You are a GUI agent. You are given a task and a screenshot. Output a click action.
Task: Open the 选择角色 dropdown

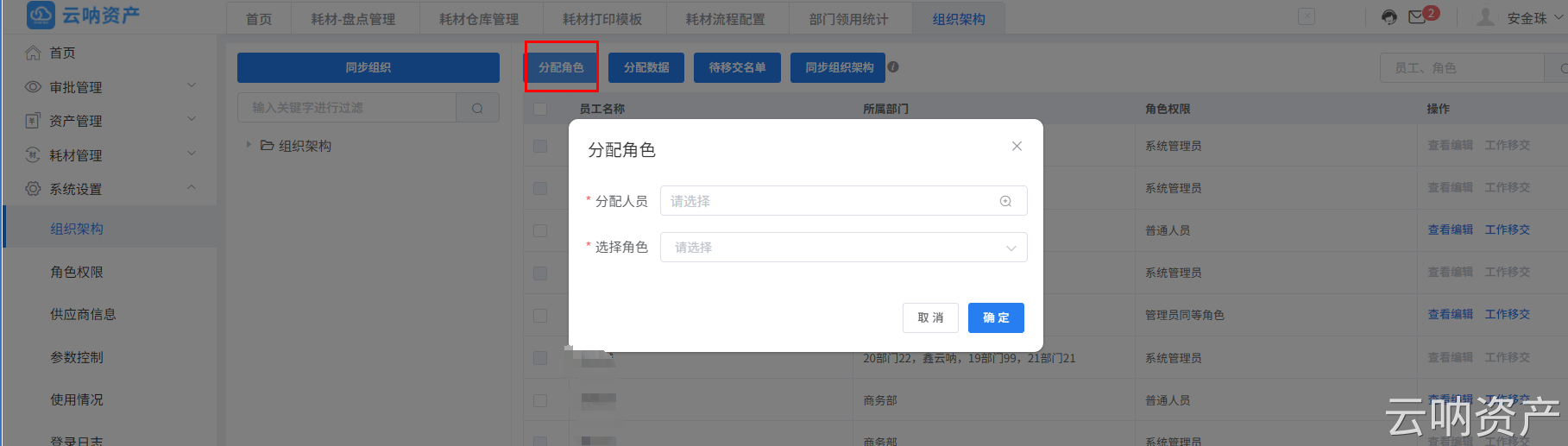[844, 247]
